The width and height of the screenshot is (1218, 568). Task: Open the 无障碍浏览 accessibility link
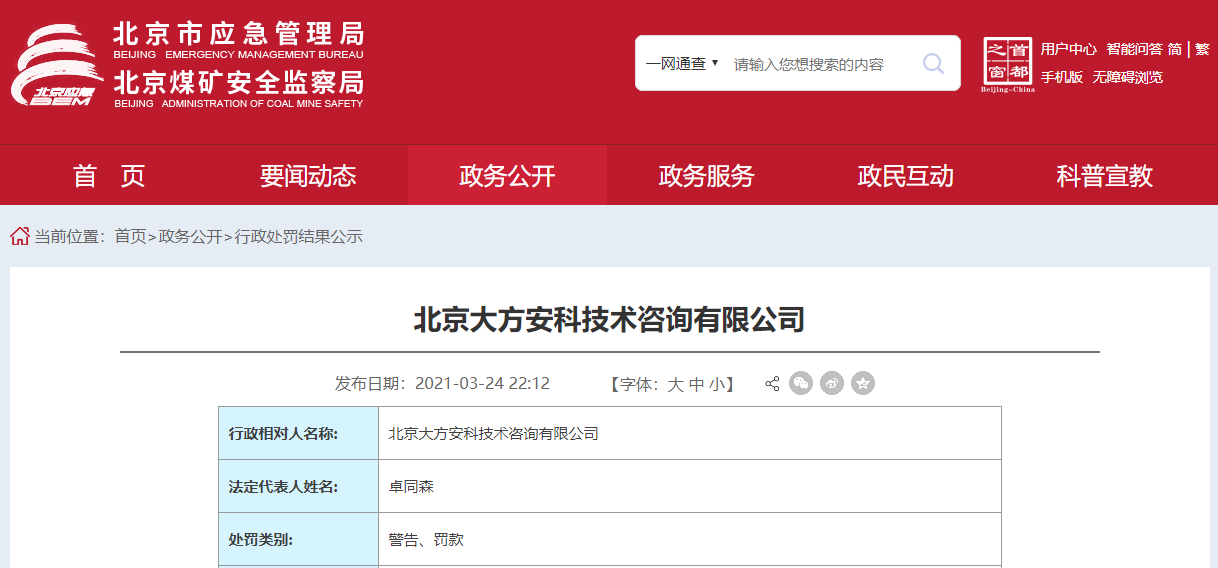tap(1127, 77)
